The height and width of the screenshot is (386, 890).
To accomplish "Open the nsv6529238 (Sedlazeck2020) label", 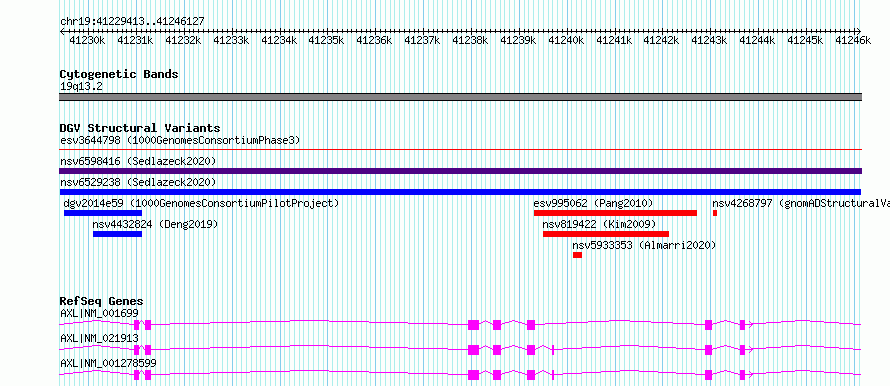I will 138,182.
